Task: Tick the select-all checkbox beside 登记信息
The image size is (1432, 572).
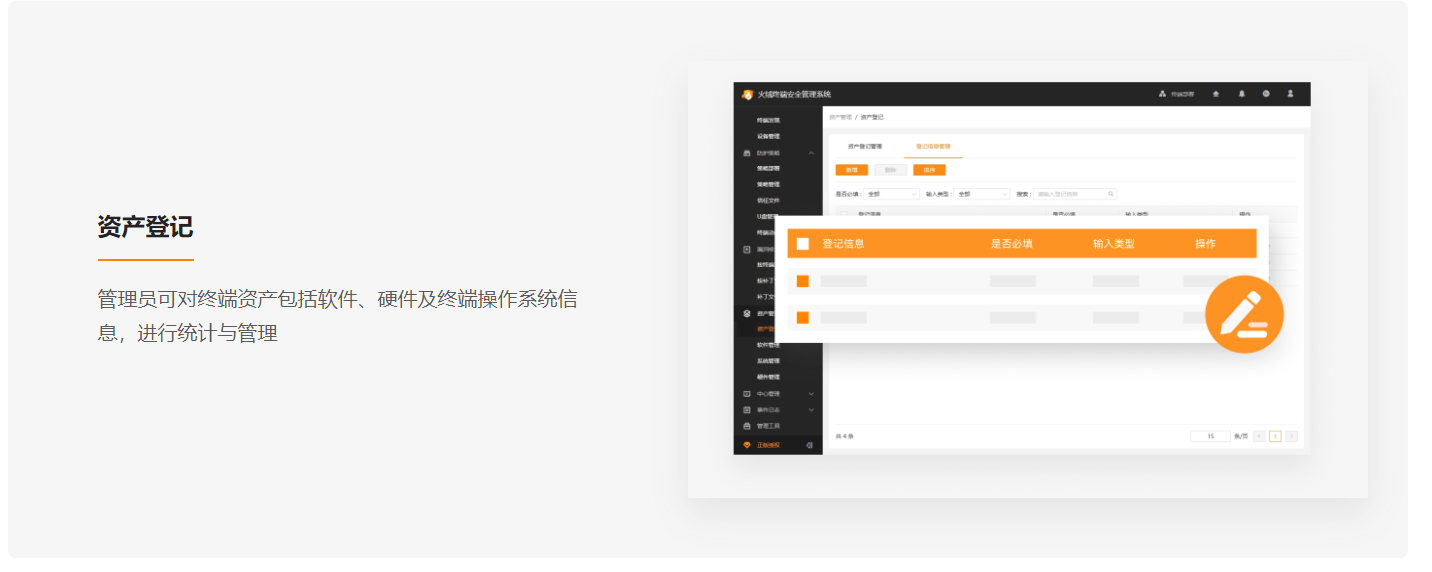Action: point(802,244)
